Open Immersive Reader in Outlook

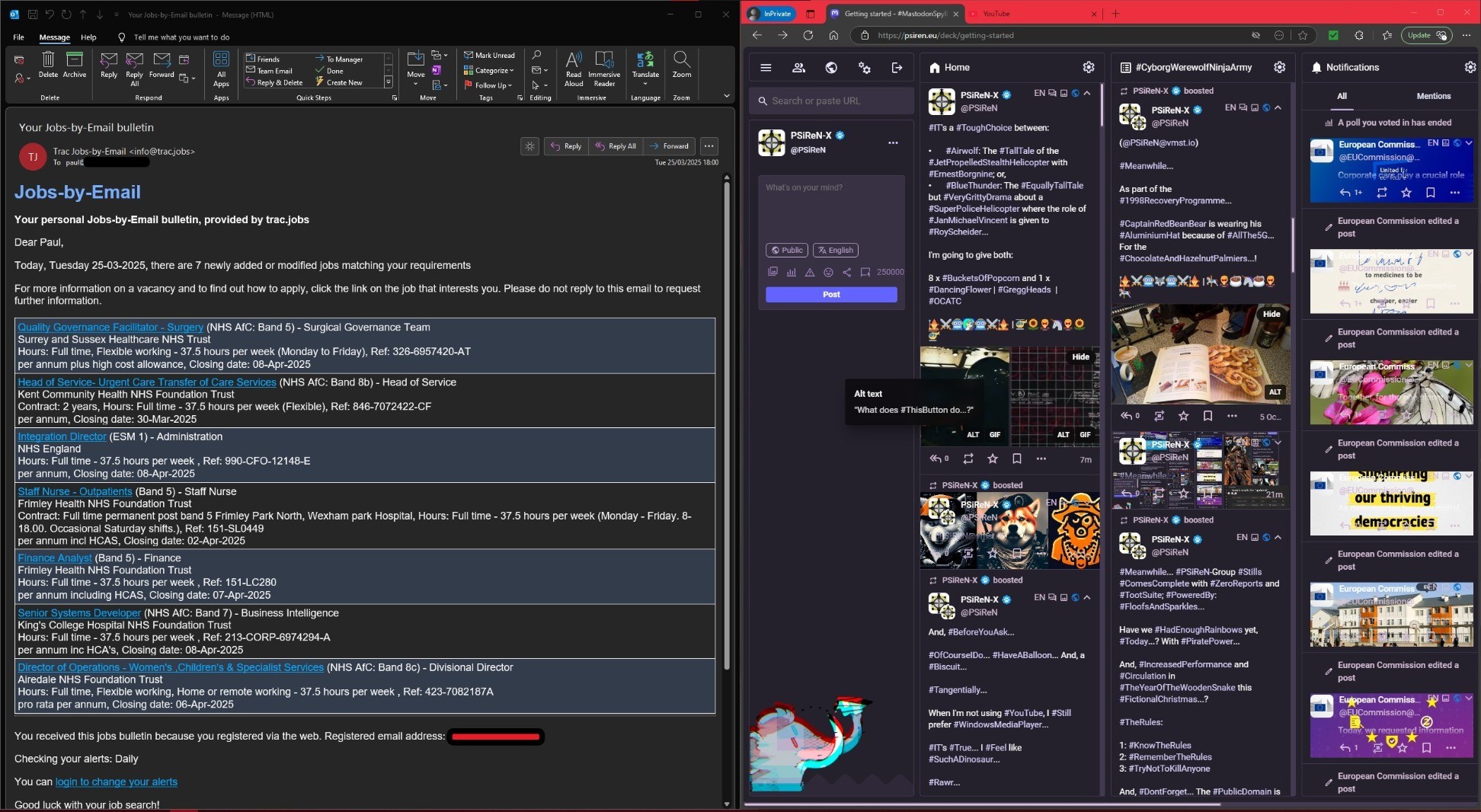604,69
